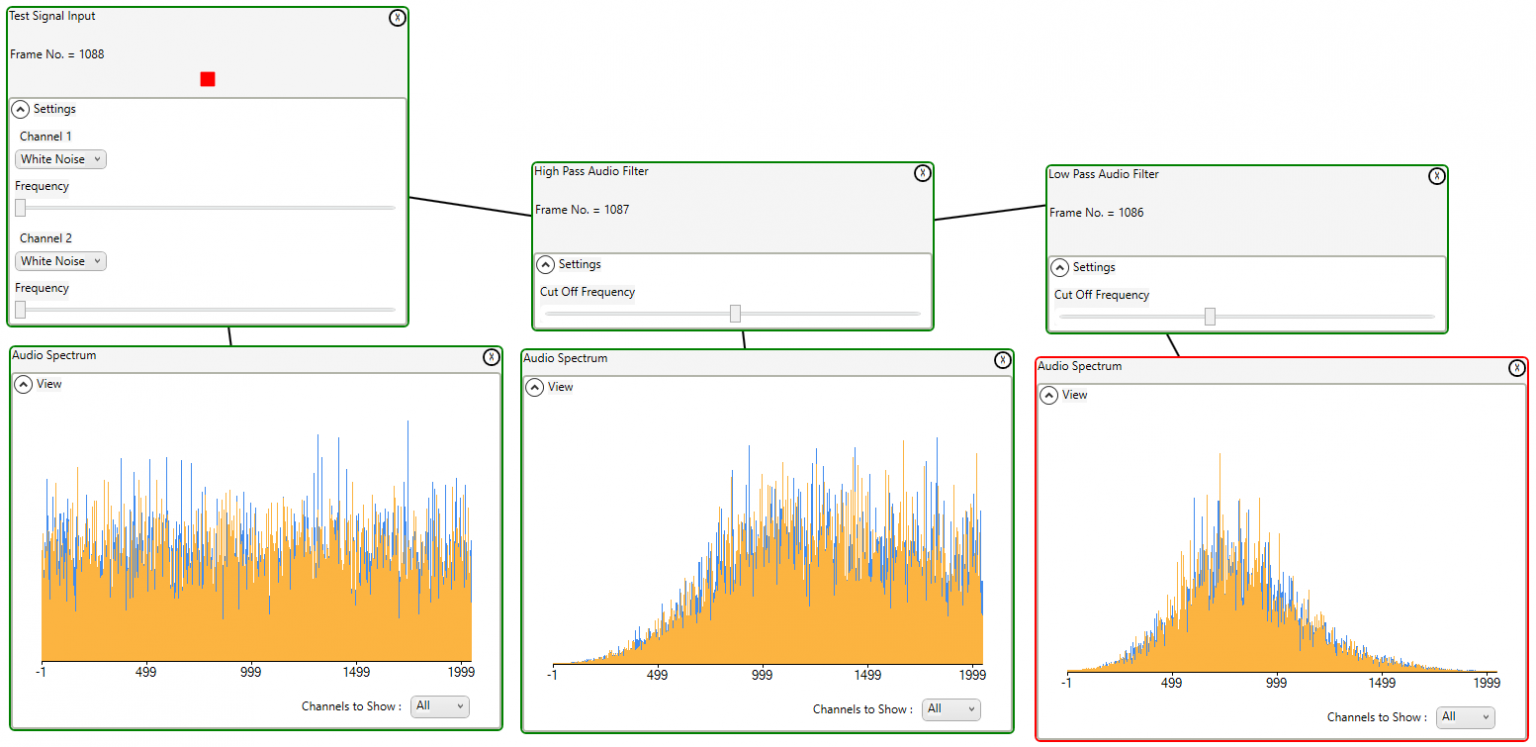Click the High Pass Cut Off Frequency slider thumb

tap(736, 313)
